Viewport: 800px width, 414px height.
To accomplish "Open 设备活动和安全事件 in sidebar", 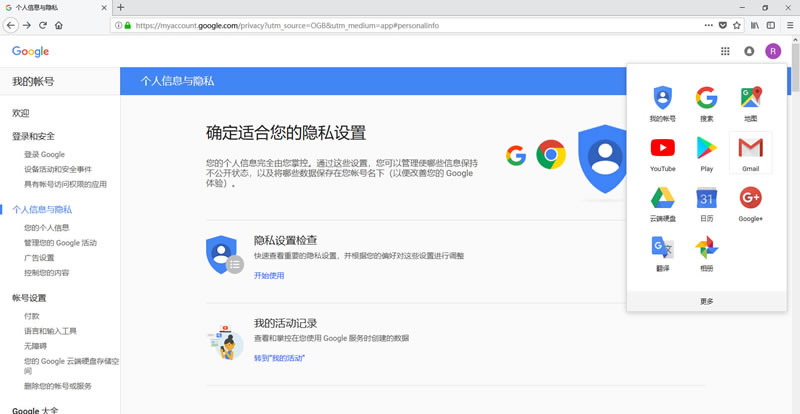I will coord(58,169).
